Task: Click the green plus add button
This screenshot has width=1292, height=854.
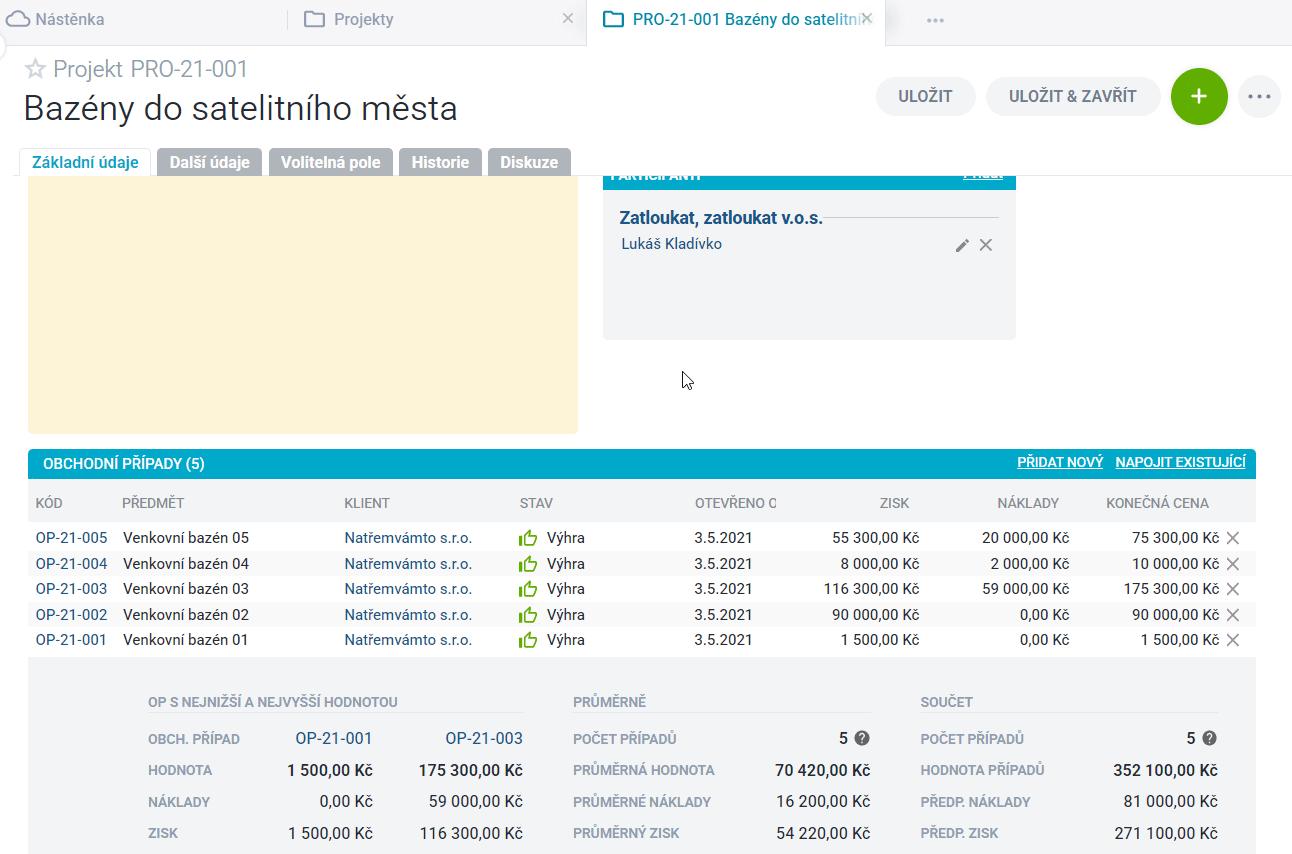Action: pos(1199,97)
